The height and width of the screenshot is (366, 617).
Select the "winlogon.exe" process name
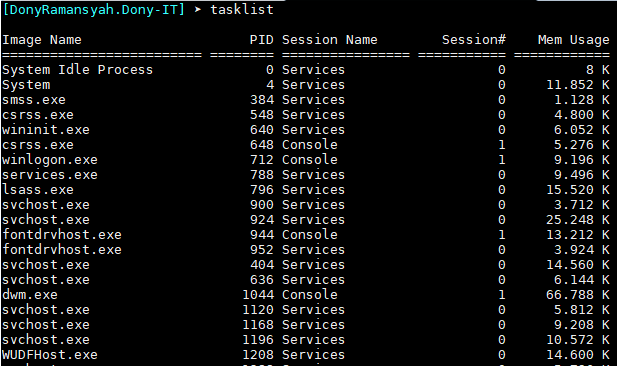[x=50, y=160]
